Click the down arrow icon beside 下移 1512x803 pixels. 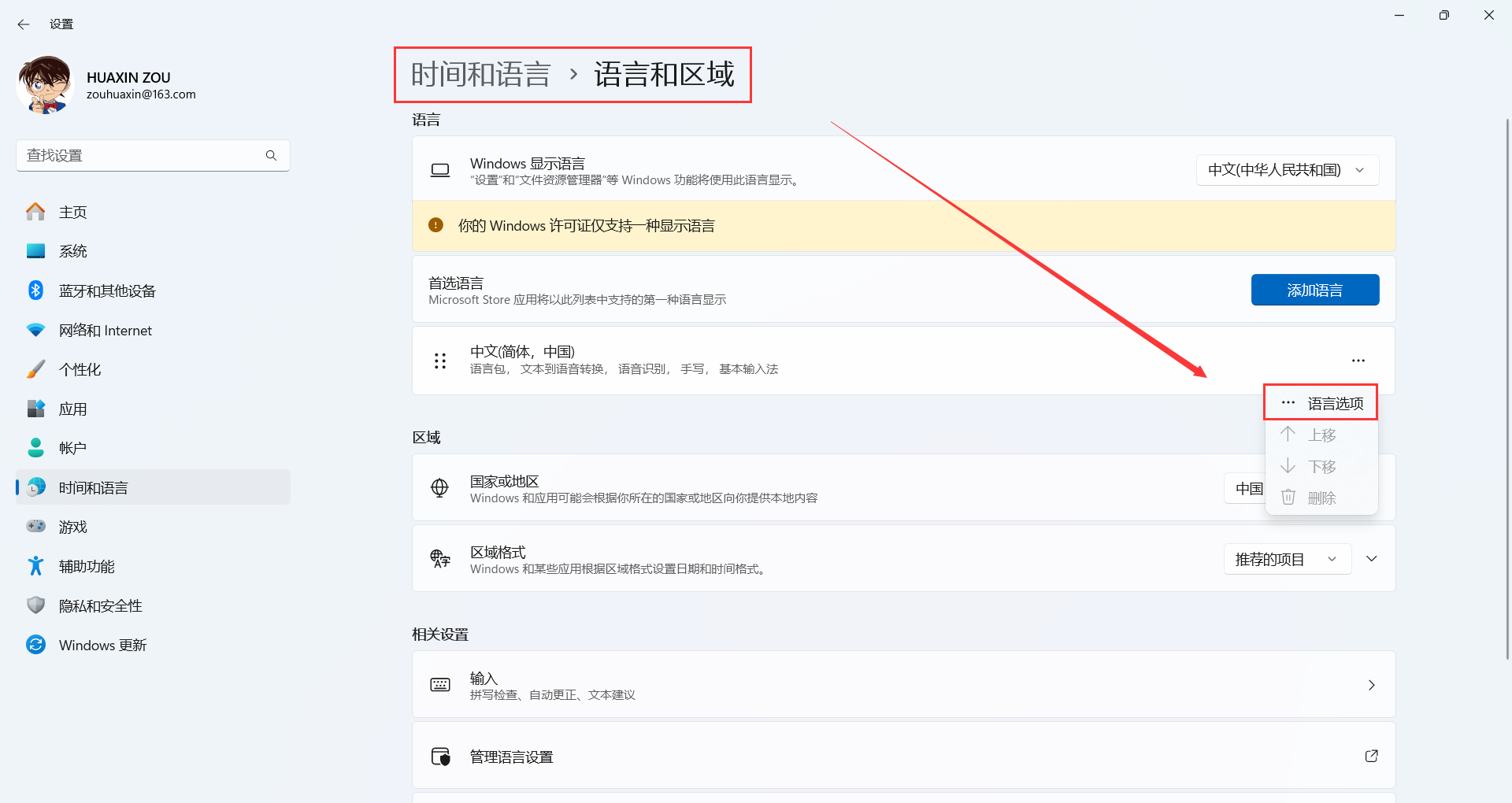coord(1288,465)
